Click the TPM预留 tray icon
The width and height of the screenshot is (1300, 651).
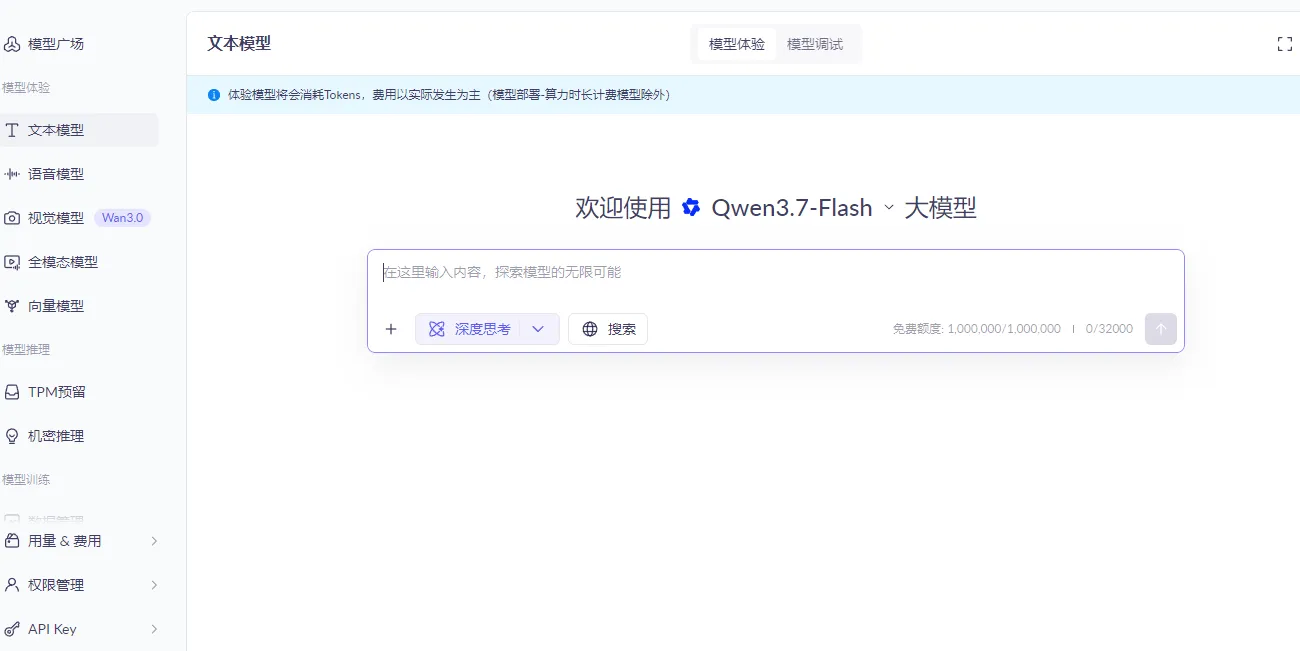pyautogui.click(x=12, y=392)
